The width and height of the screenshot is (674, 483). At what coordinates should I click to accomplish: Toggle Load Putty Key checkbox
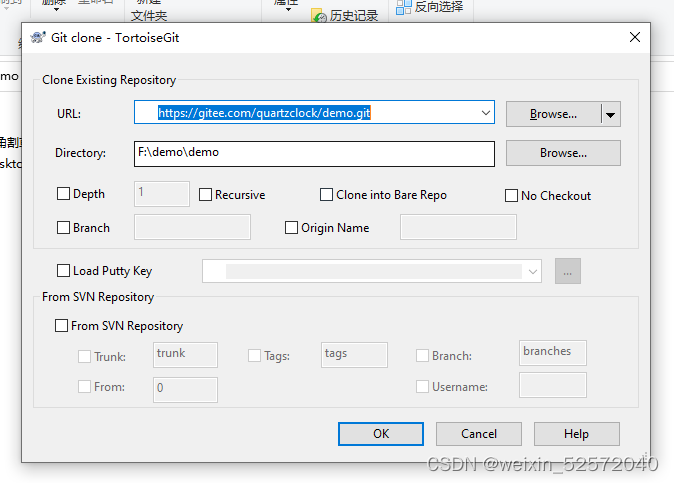63,271
